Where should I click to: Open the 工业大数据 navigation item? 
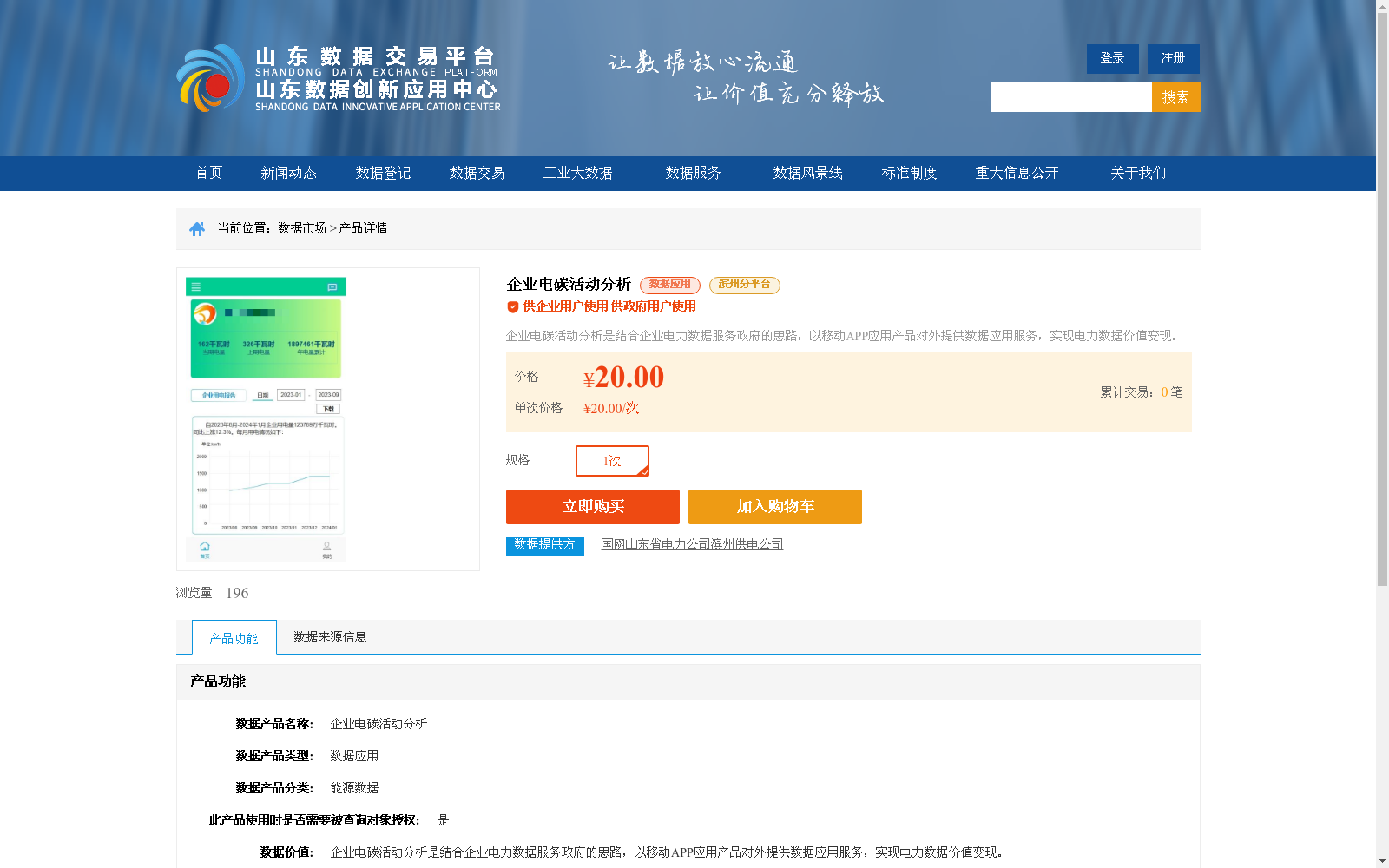point(578,173)
